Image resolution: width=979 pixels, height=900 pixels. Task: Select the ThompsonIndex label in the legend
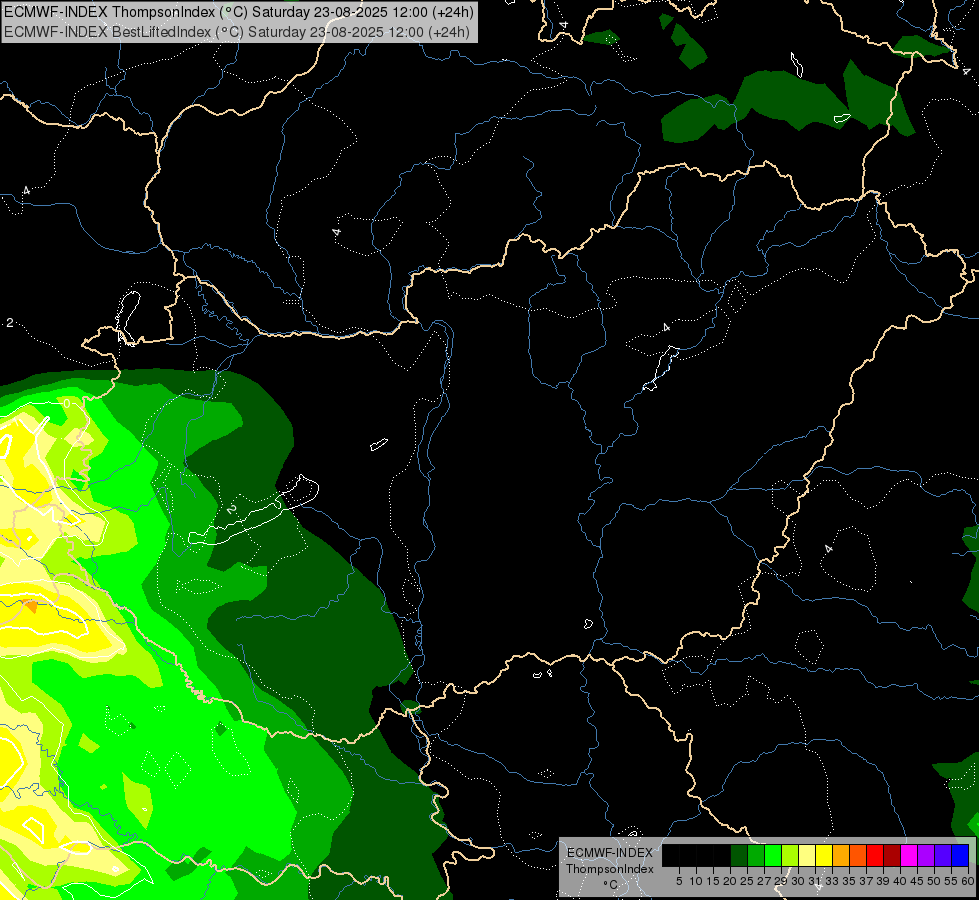point(610,869)
